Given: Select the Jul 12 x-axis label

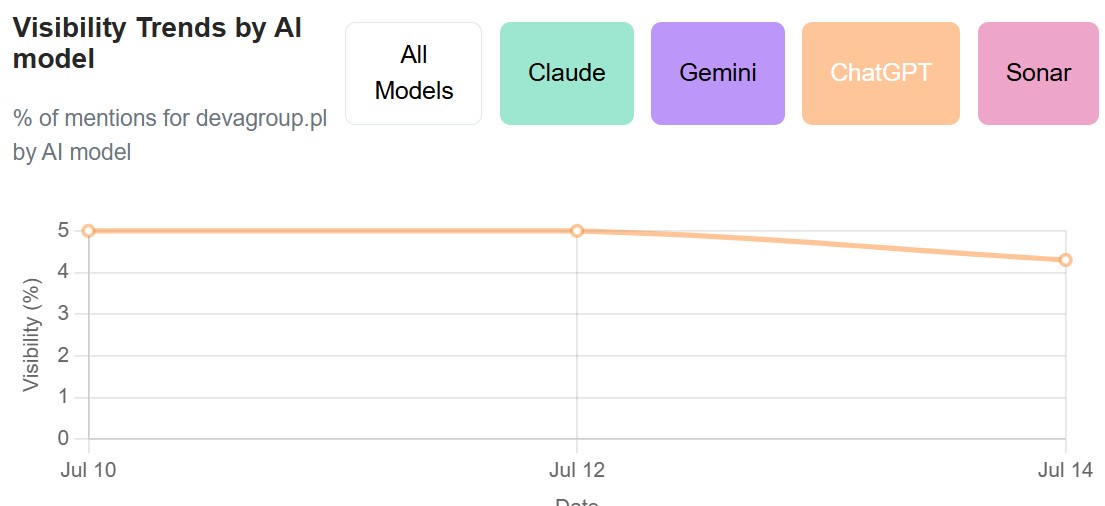Looking at the screenshot, I should pyautogui.click(x=577, y=470).
